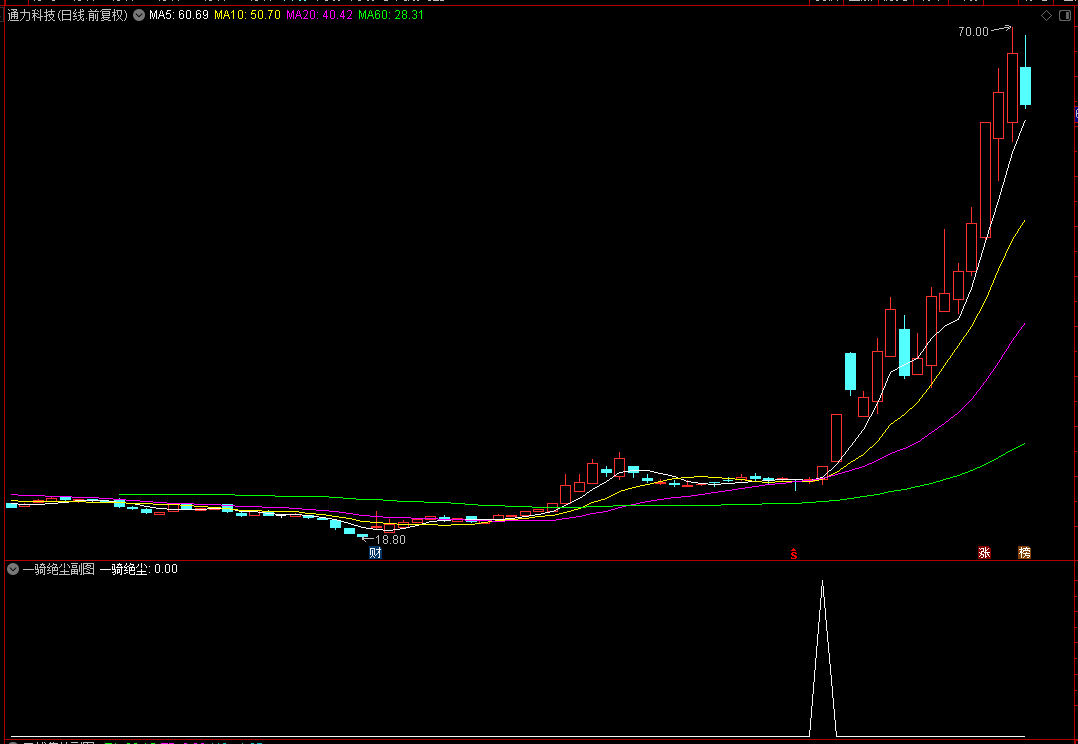Select the red candlestick at the 70.00 high

point(1012,88)
